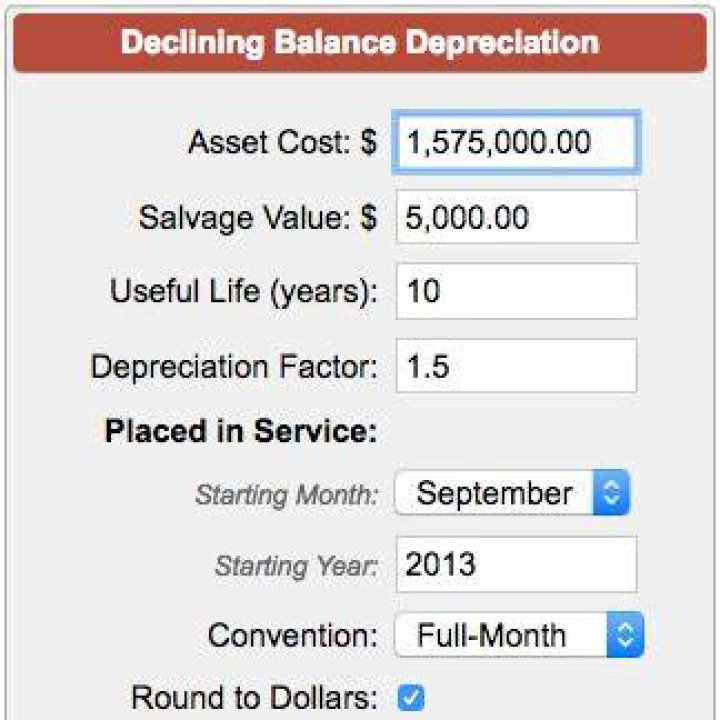Viewport: 720px width, 720px height.
Task: Click the Useful Life (years) label
Action: [244, 292]
